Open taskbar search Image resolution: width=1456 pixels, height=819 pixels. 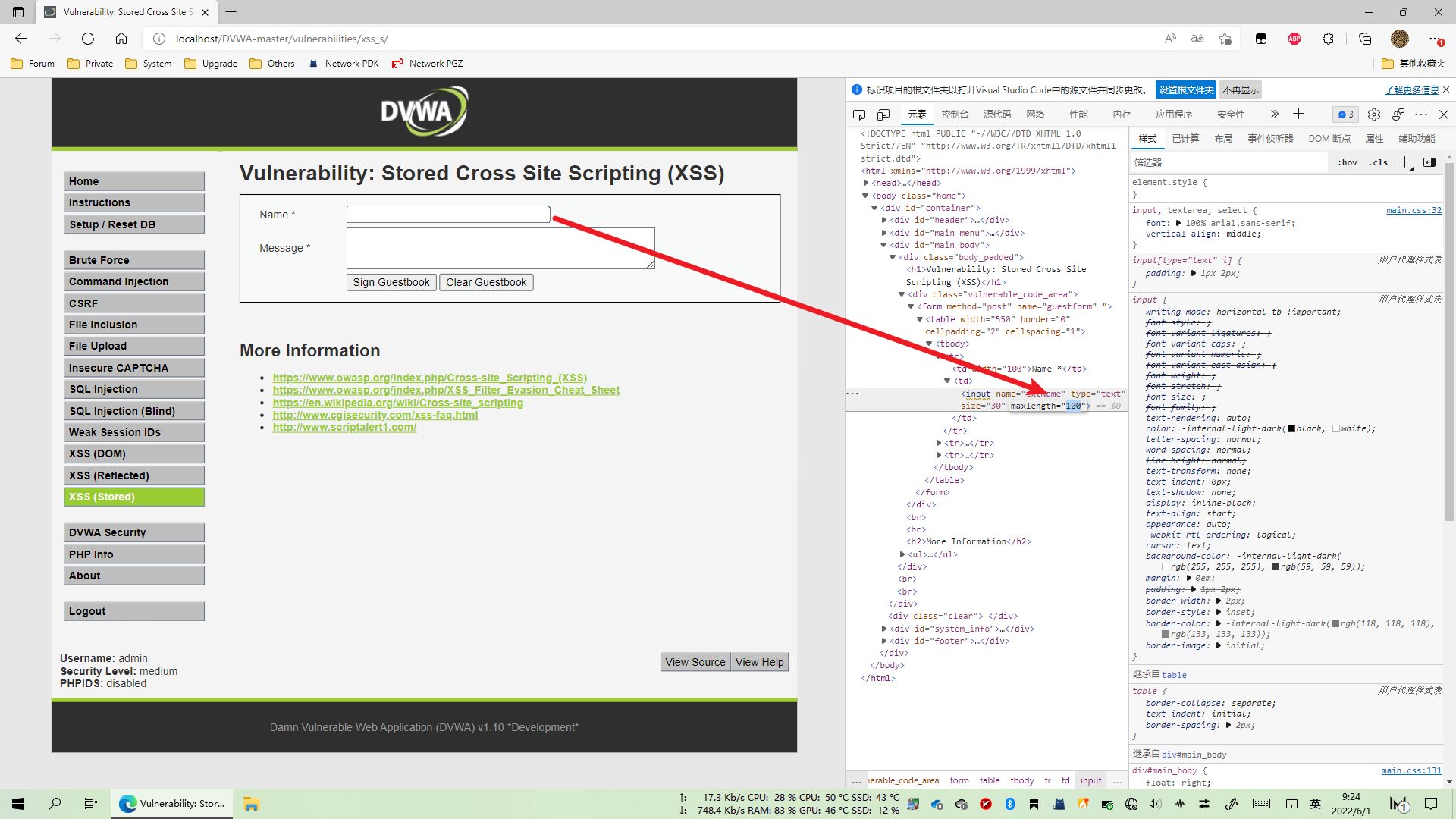[55, 804]
